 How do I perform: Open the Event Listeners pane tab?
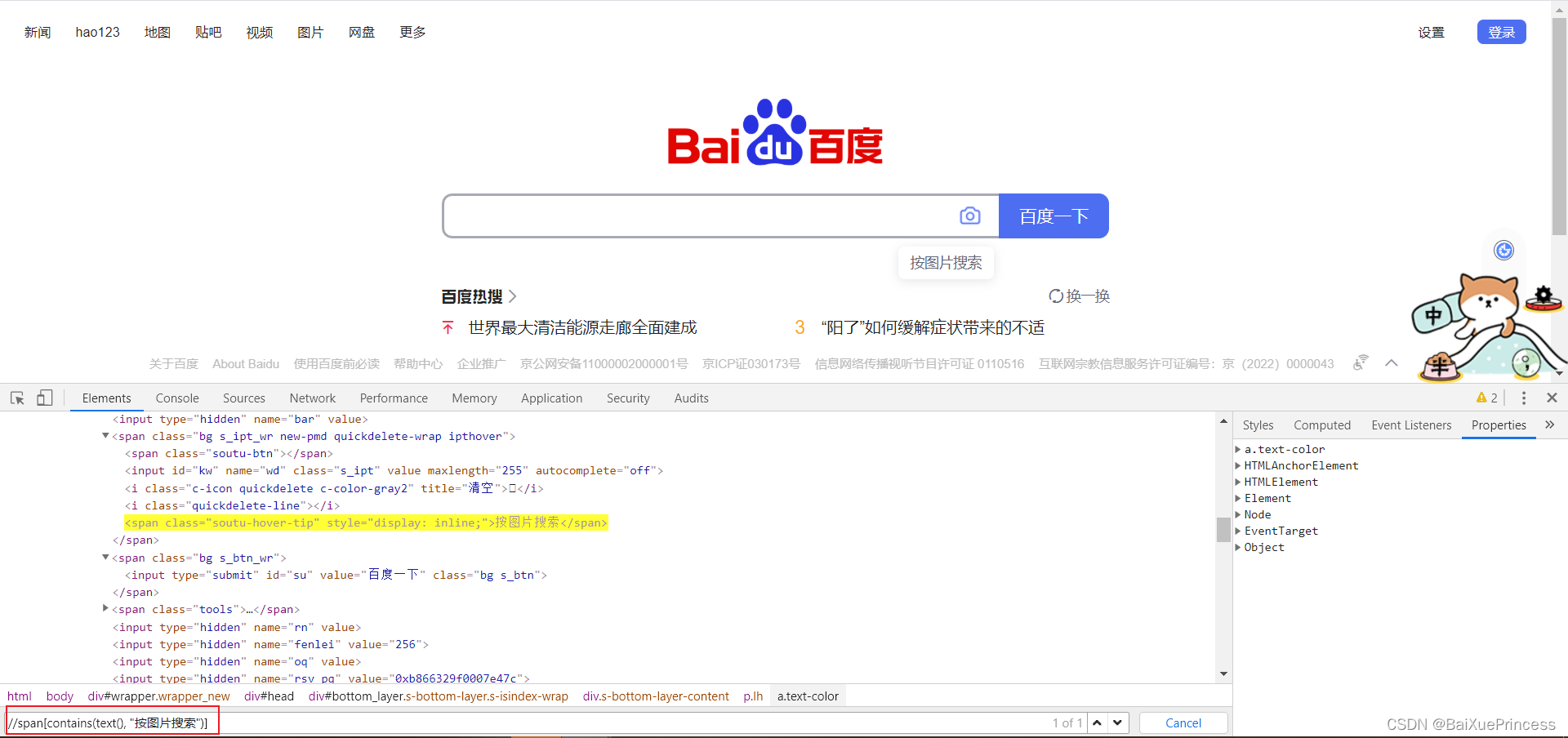coord(1411,425)
